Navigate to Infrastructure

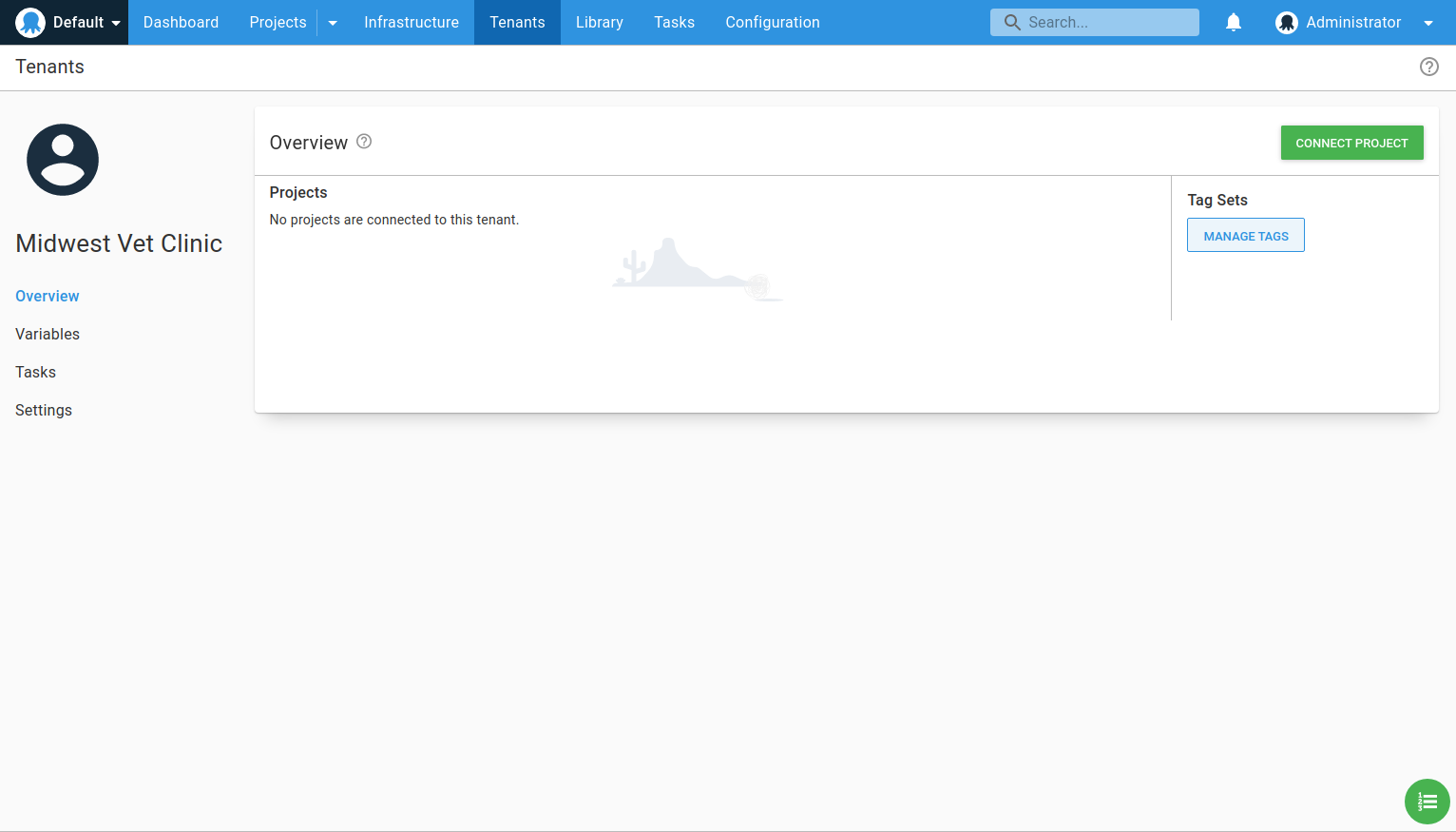412,22
